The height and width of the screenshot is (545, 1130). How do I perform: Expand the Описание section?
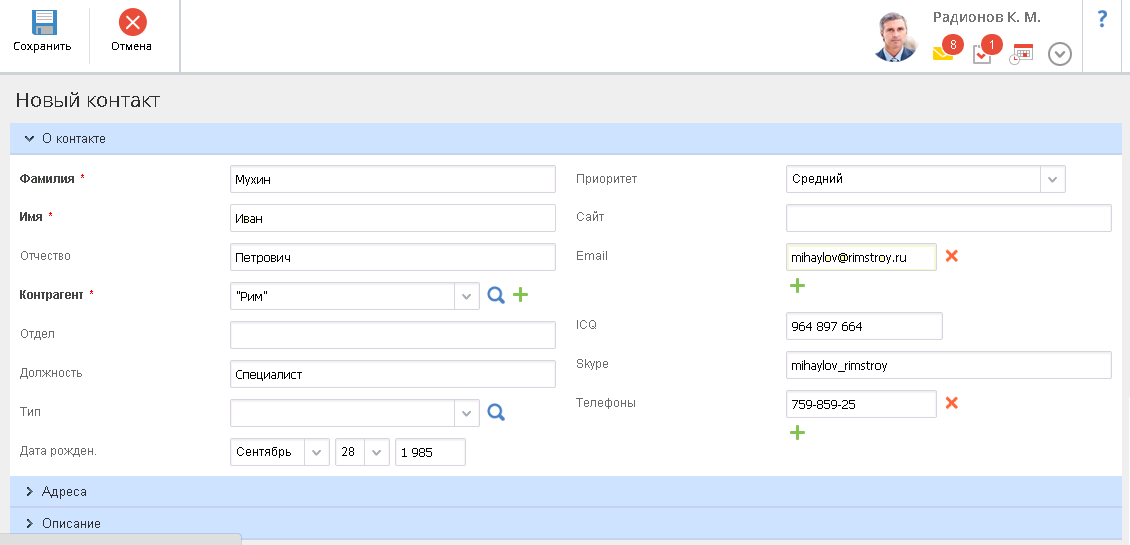tap(70, 523)
